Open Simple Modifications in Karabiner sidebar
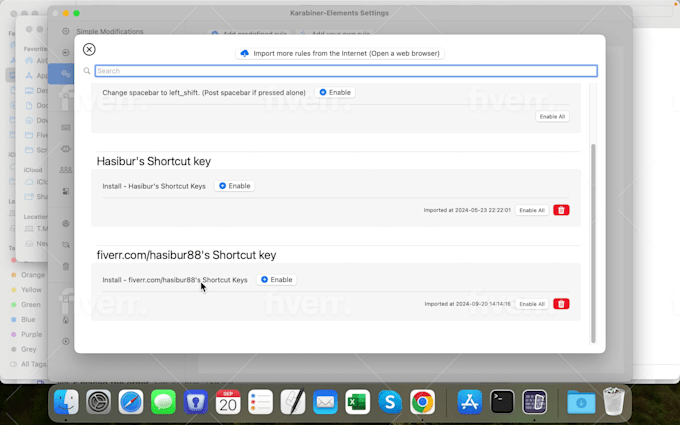The height and width of the screenshot is (425, 680). click(110, 31)
